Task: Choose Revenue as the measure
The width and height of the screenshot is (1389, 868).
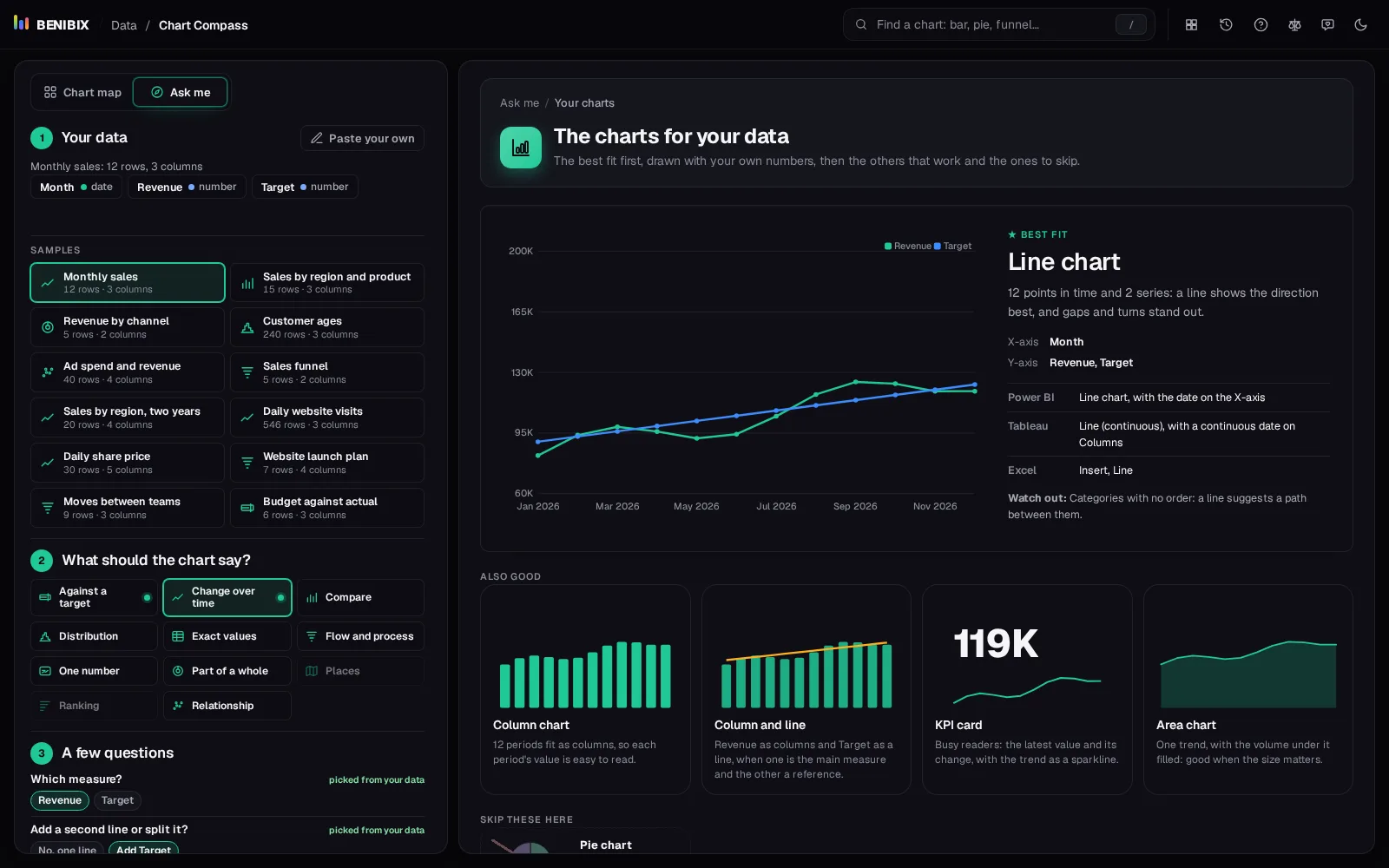Action: point(60,800)
